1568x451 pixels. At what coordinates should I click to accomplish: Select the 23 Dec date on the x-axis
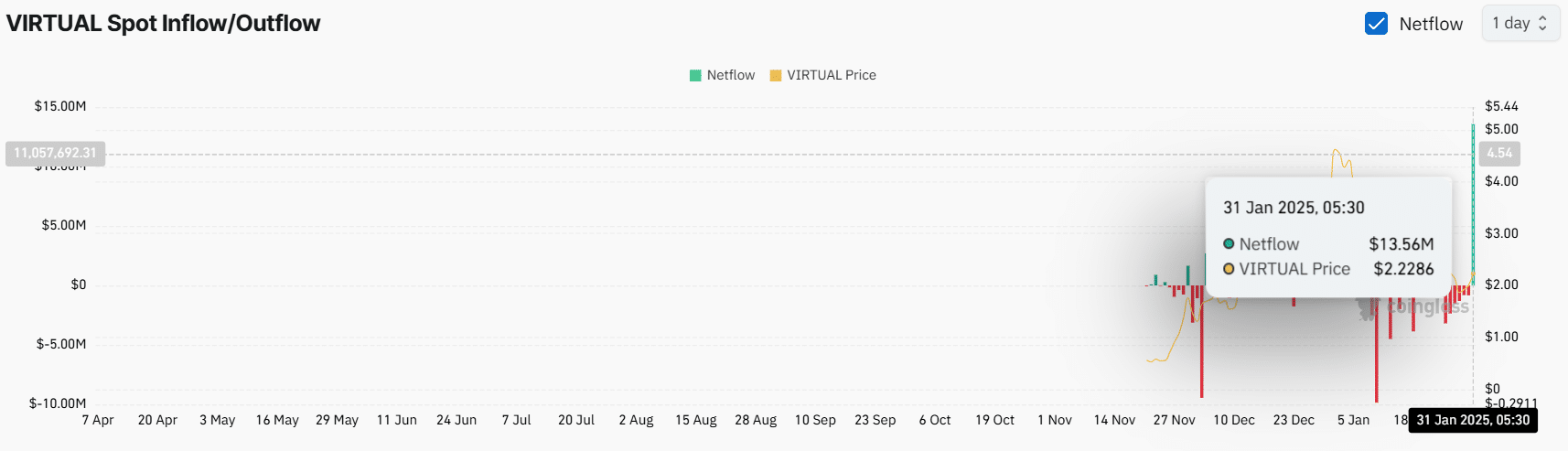tap(1294, 420)
